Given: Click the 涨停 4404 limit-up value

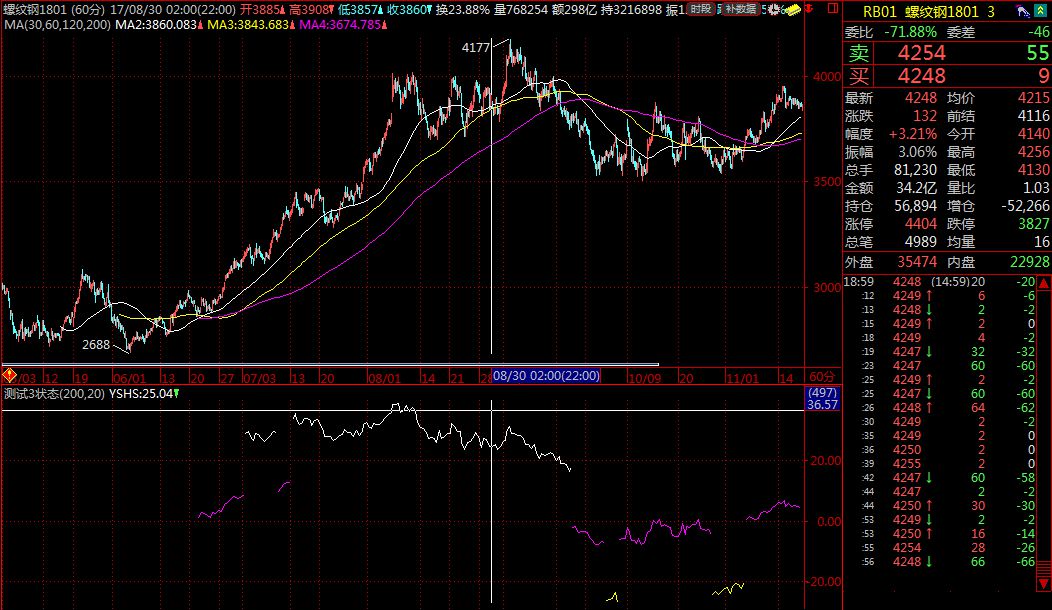Looking at the screenshot, I should click(x=920, y=224).
